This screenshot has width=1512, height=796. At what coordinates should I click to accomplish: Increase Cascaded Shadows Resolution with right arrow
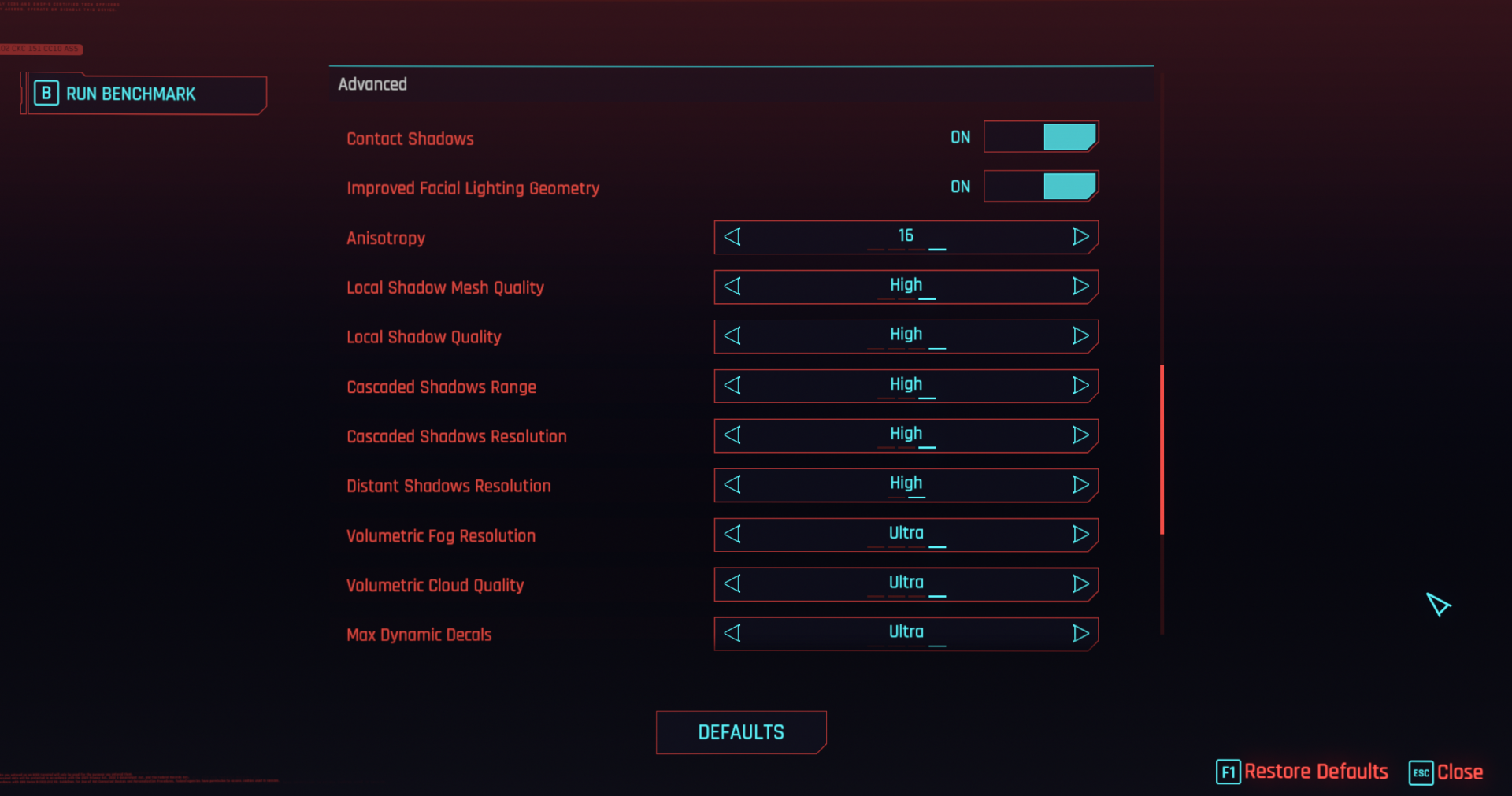[x=1080, y=435]
